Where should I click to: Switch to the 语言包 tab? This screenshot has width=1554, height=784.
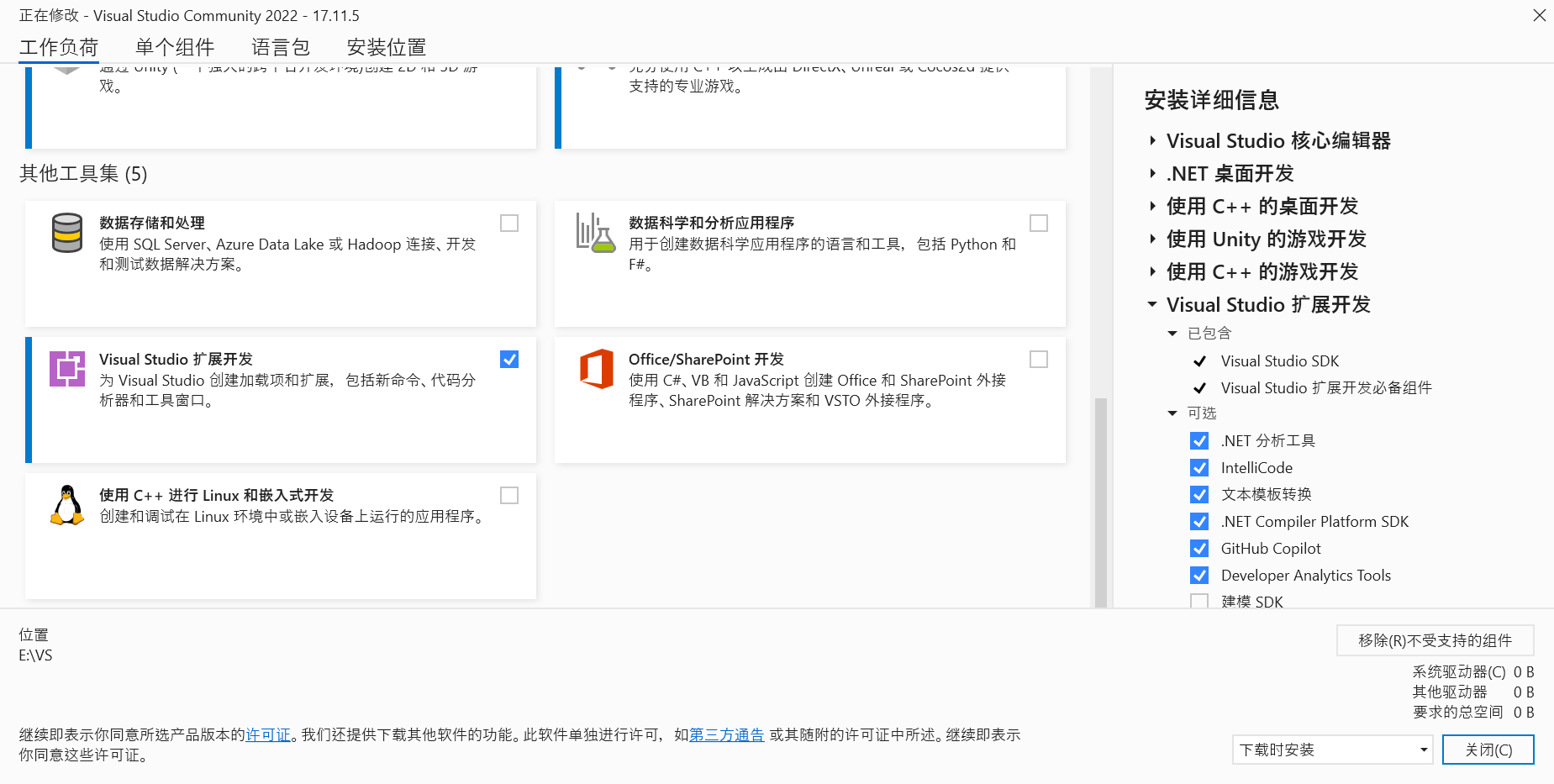coord(281,47)
